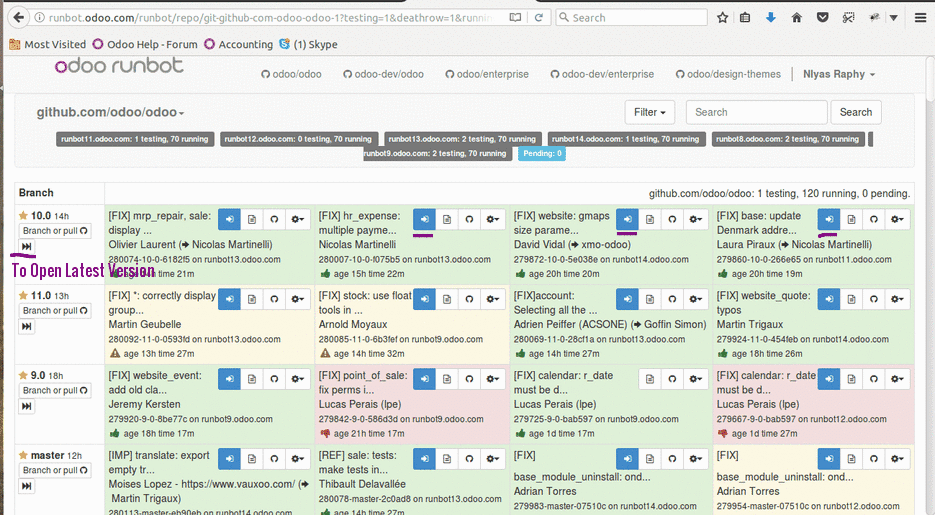Open the Niyas Raphy user menu

coord(838,75)
